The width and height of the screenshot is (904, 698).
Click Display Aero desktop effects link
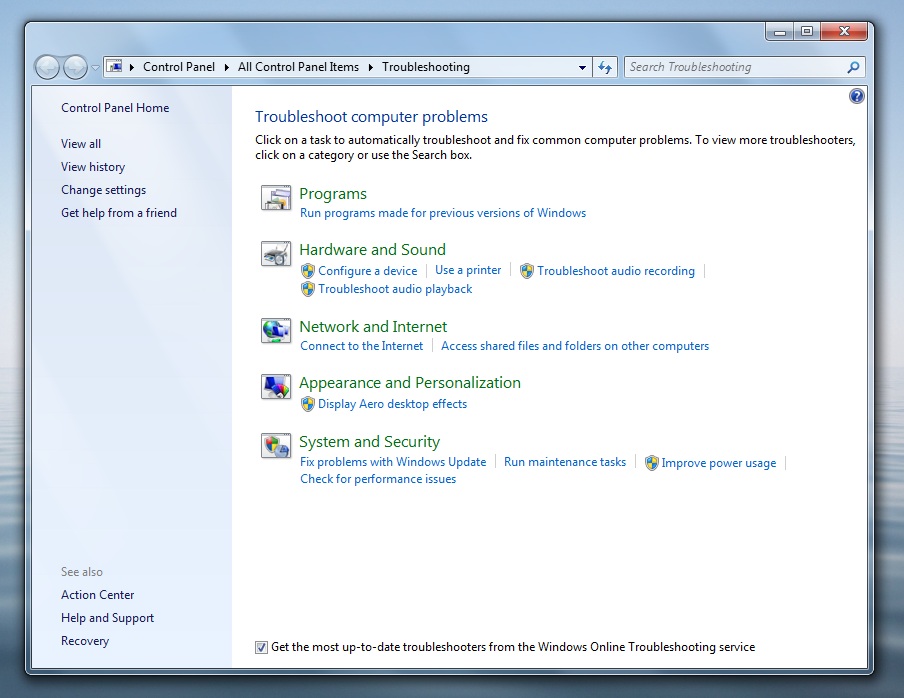[393, 404]
